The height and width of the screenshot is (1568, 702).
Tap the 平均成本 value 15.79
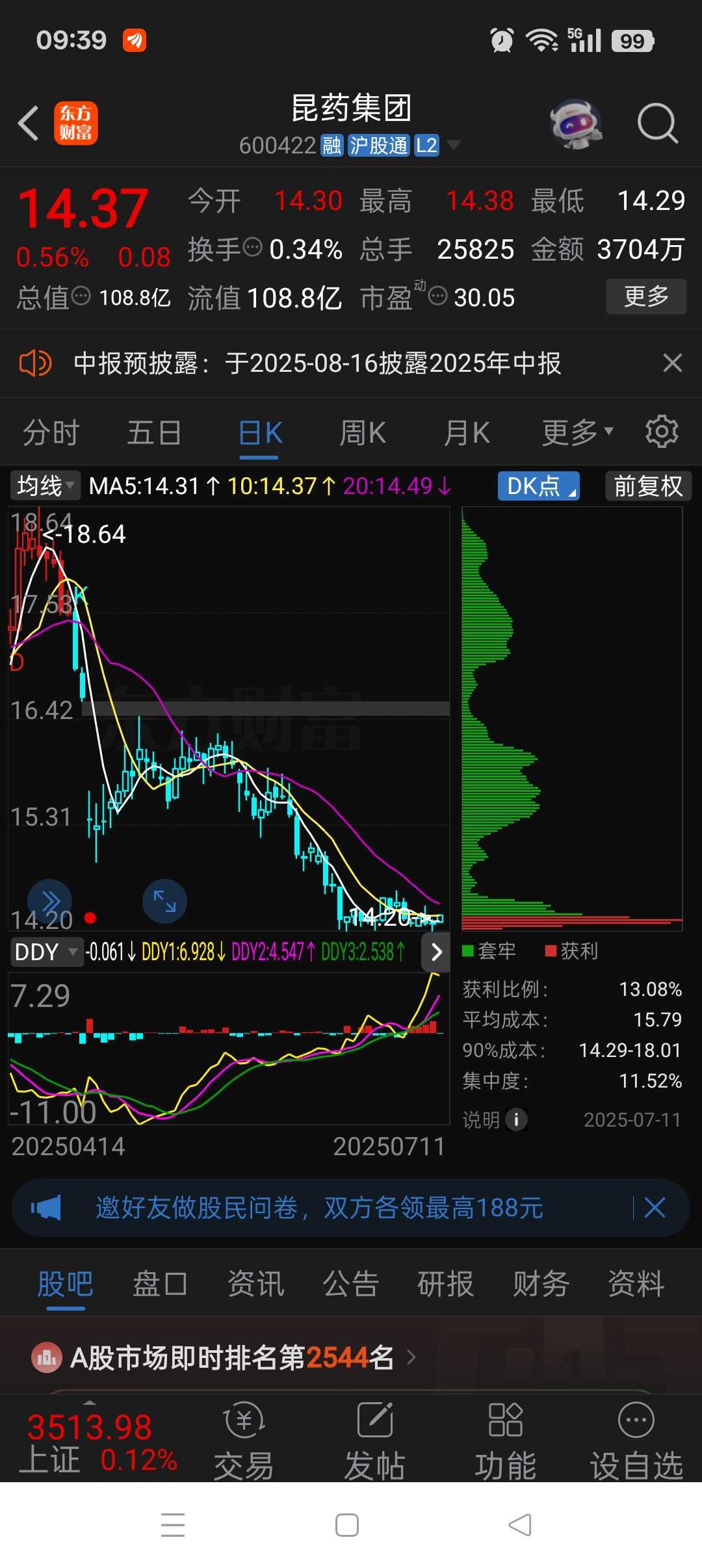[x=657, y=1019]
